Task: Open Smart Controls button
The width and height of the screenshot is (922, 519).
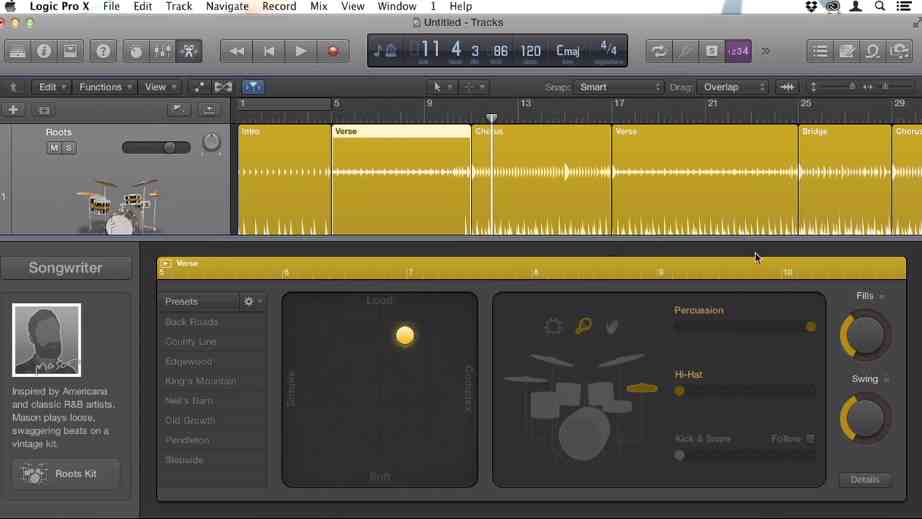Action: tap(136, 51)
